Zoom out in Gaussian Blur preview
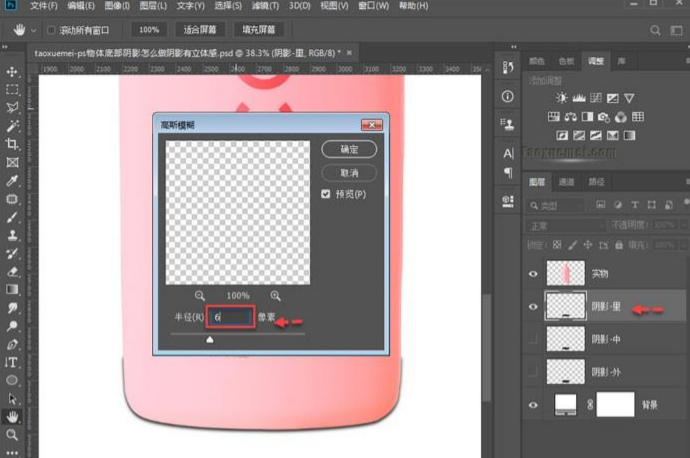The image size is (690, 458). click(200, 296)
